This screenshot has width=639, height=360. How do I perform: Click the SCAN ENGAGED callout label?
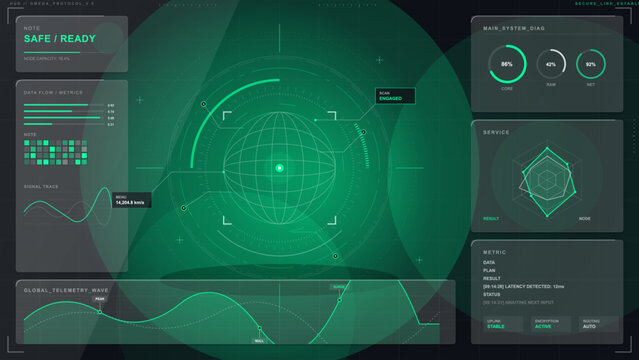pos(395,96)
